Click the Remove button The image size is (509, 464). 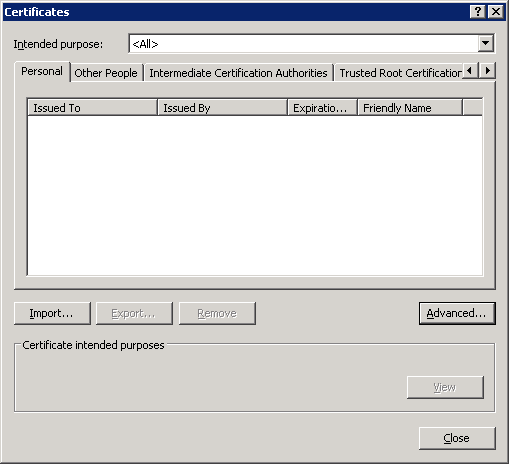click(217, 313)
